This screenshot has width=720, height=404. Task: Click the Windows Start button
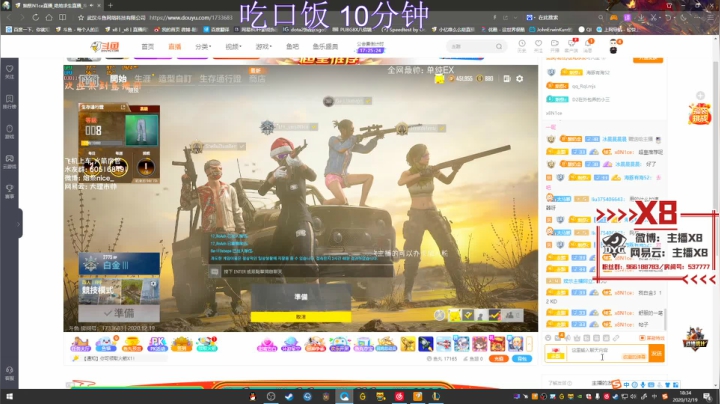pyautogui.click(x=9, y=396)
